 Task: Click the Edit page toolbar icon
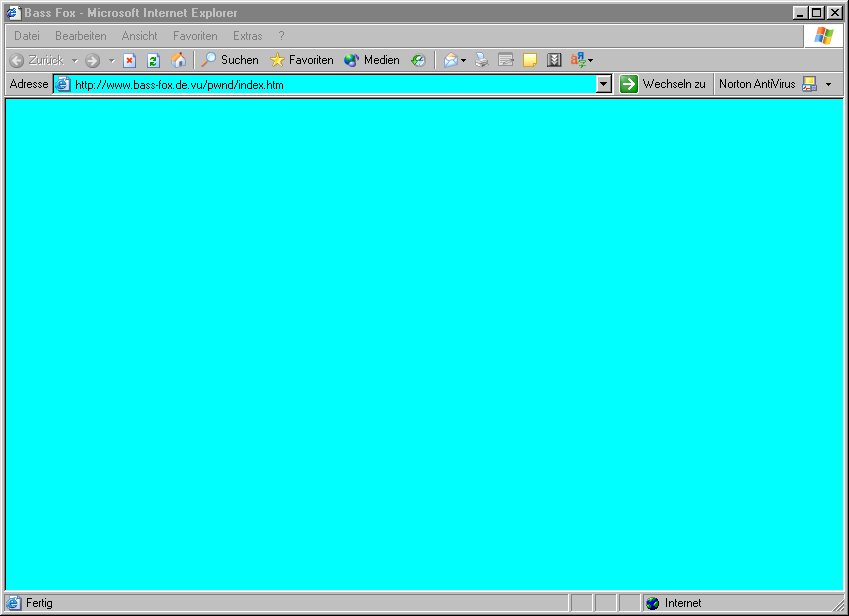pos(506,60)
